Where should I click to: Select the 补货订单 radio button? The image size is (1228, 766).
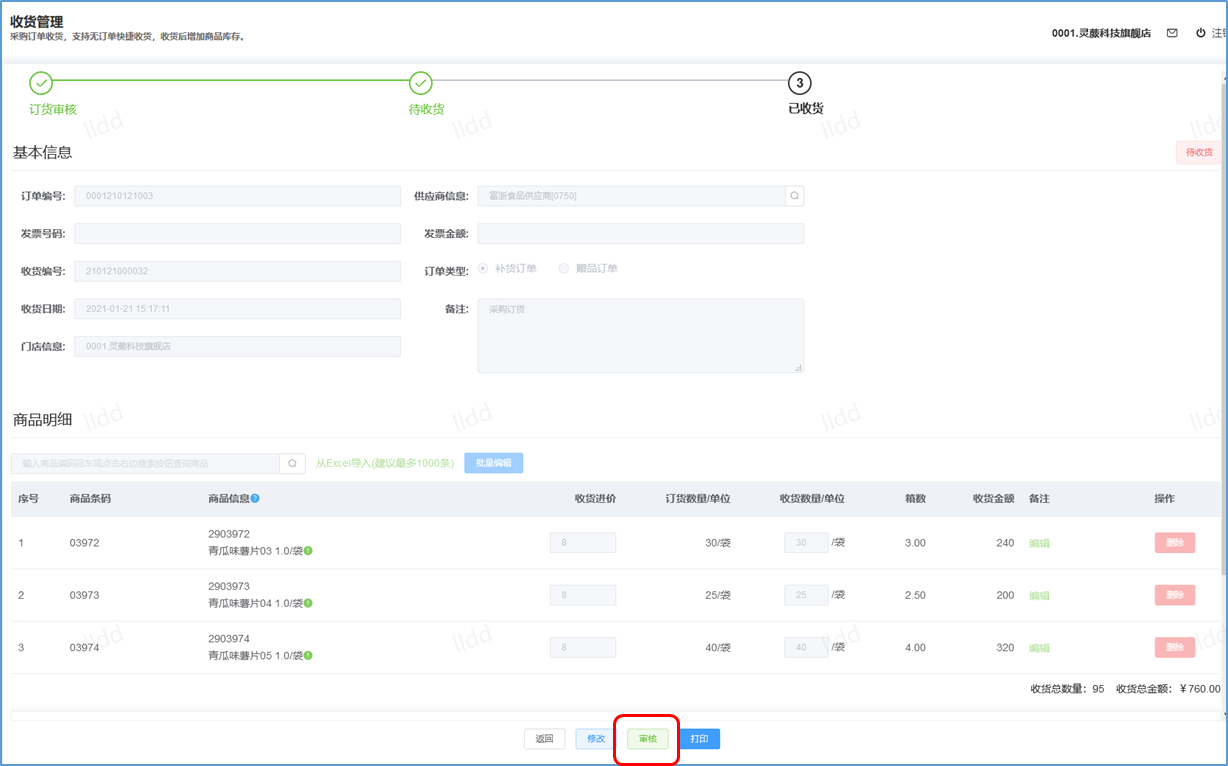(484, 269)
